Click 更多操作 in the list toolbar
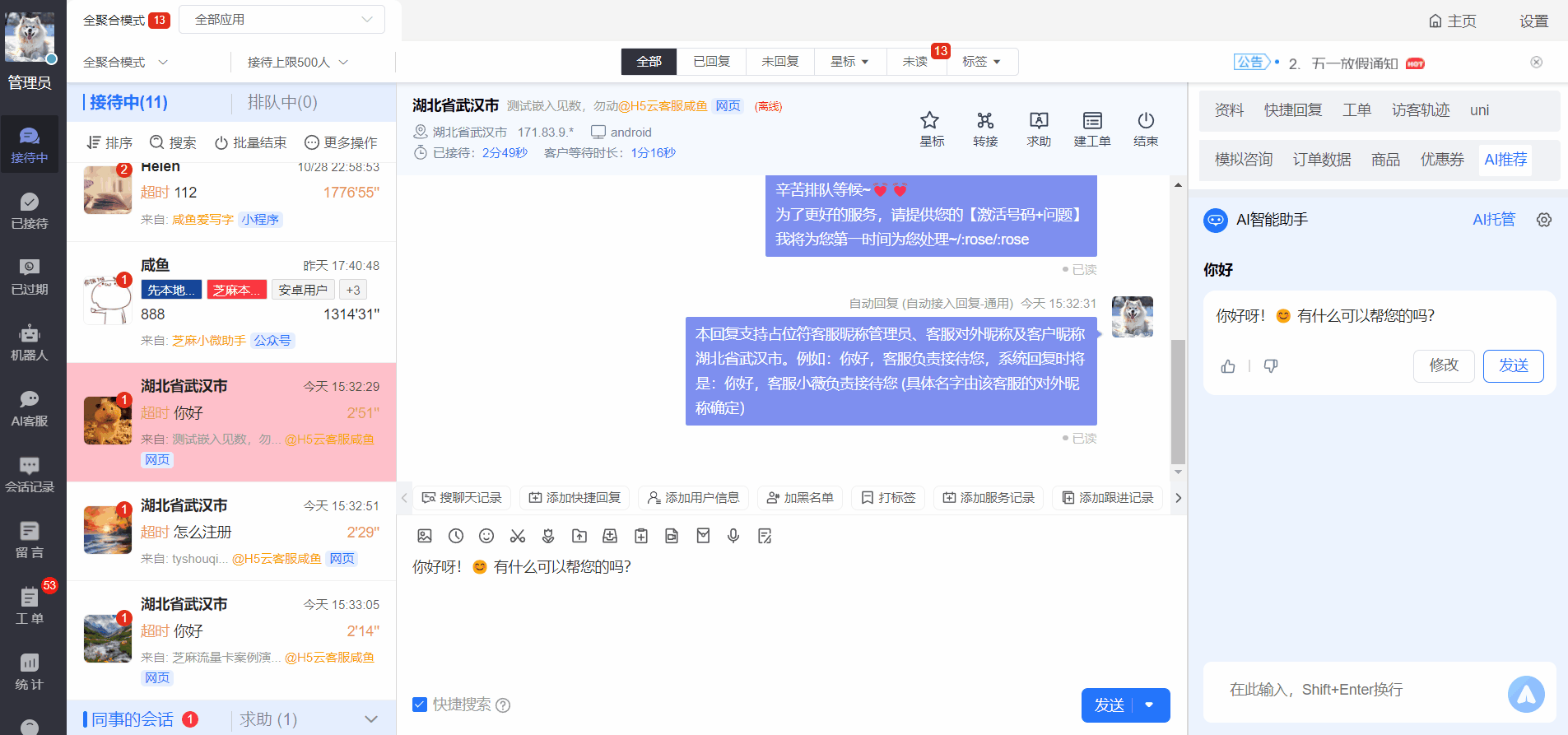 (341, 142)
